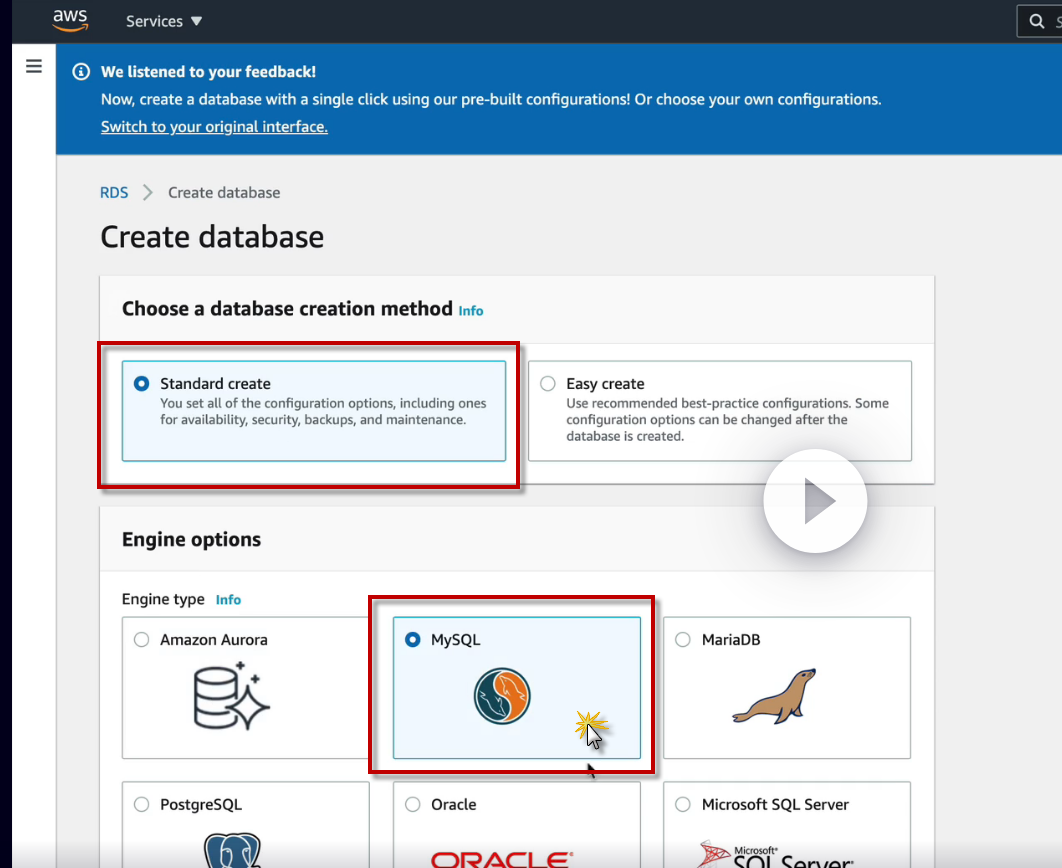Click the video play button overlay
Viewport: 1062px width, 868px height.
(x=815, y=501)
